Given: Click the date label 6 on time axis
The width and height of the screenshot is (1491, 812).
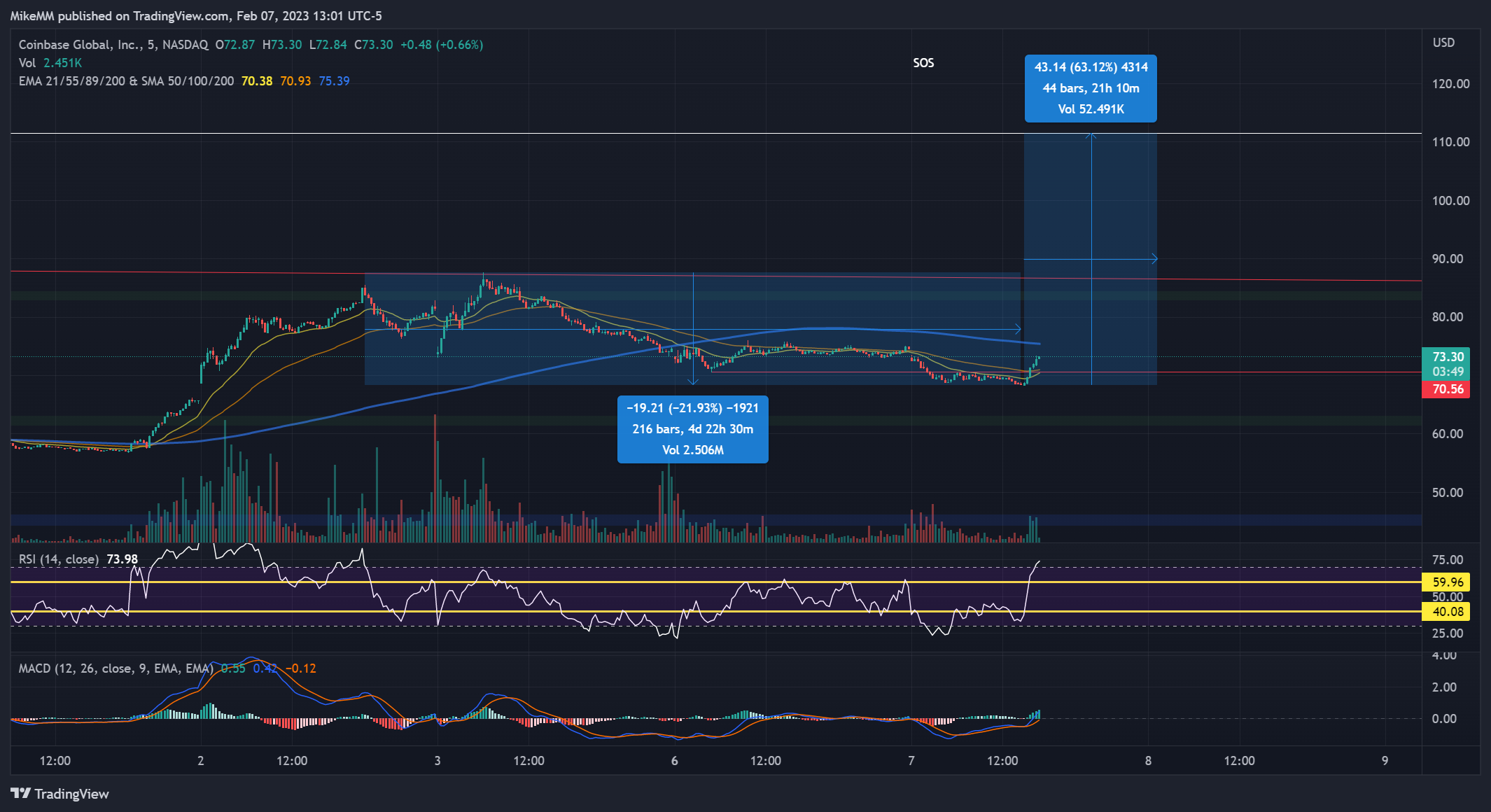Looking at the screenshot, I should click(x=674, y=761).
